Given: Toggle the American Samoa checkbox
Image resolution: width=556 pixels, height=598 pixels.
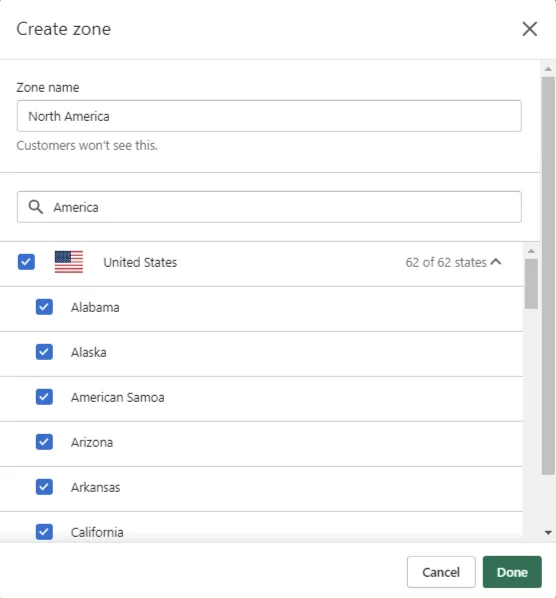Looking at the screenshot, I should (44, 397).
